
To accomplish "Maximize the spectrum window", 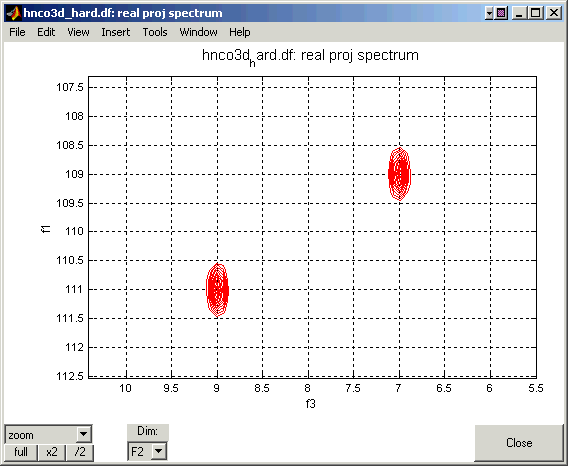I will (536, 13).
